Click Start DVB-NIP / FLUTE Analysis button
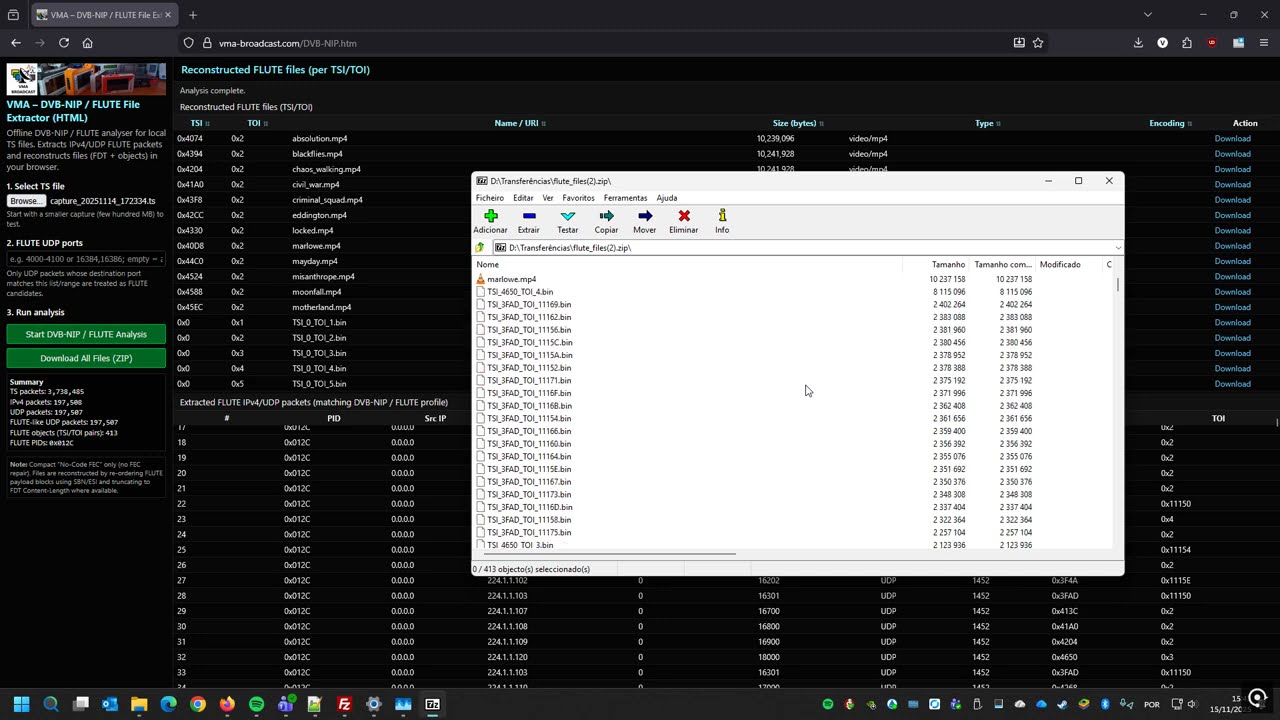1280x720 pixels. click(x=86, y=334)
